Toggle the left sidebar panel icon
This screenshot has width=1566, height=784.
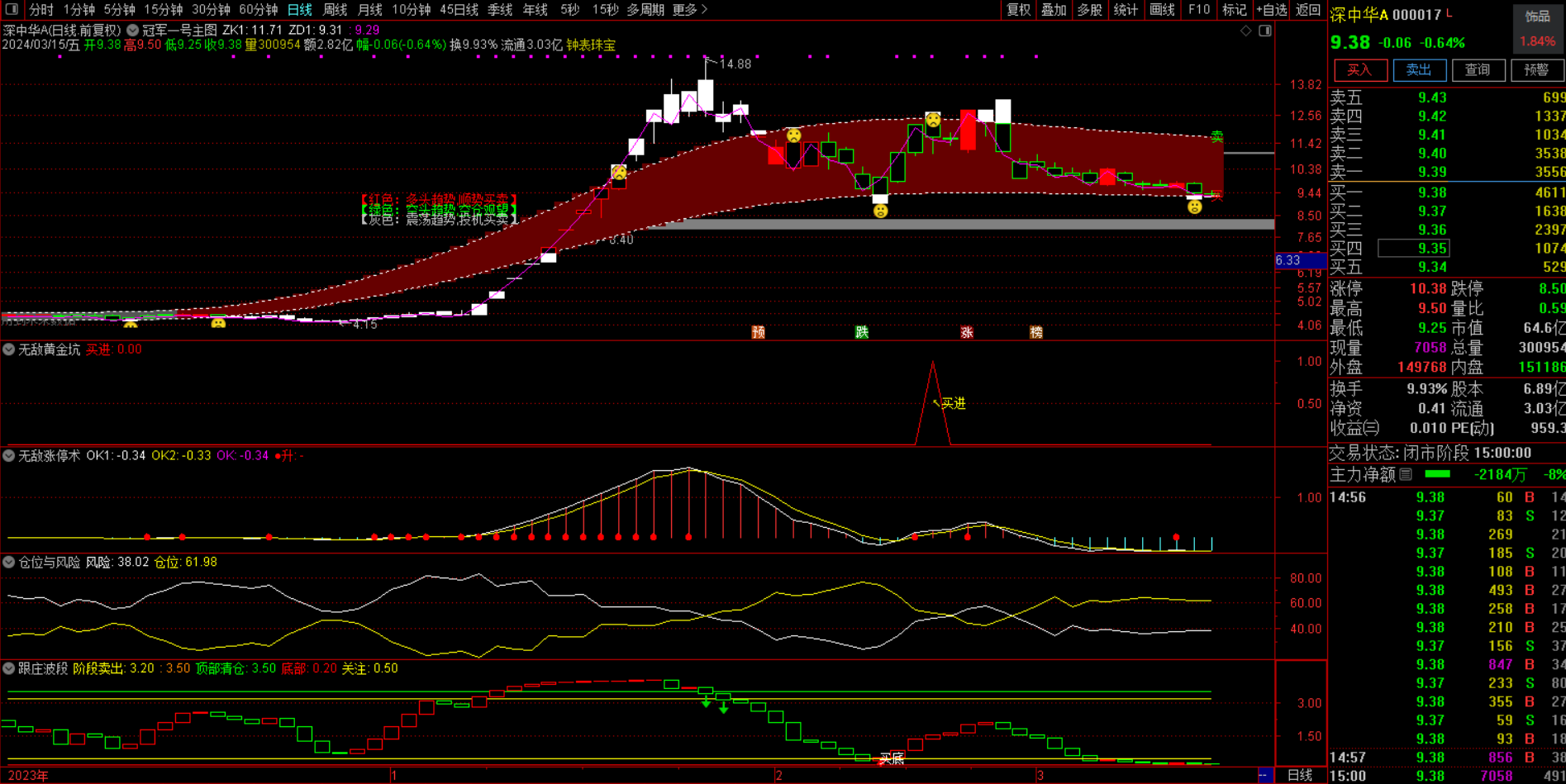(12, 10)
